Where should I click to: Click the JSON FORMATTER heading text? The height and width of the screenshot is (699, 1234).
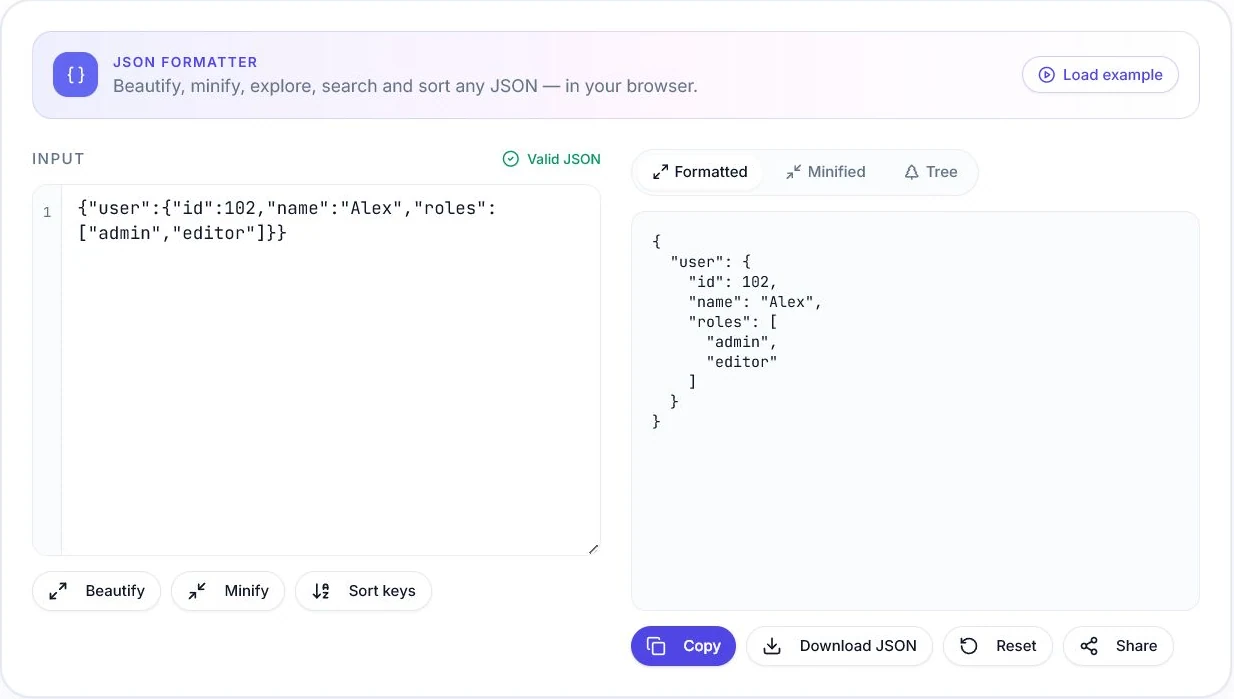tap(185, 62)
